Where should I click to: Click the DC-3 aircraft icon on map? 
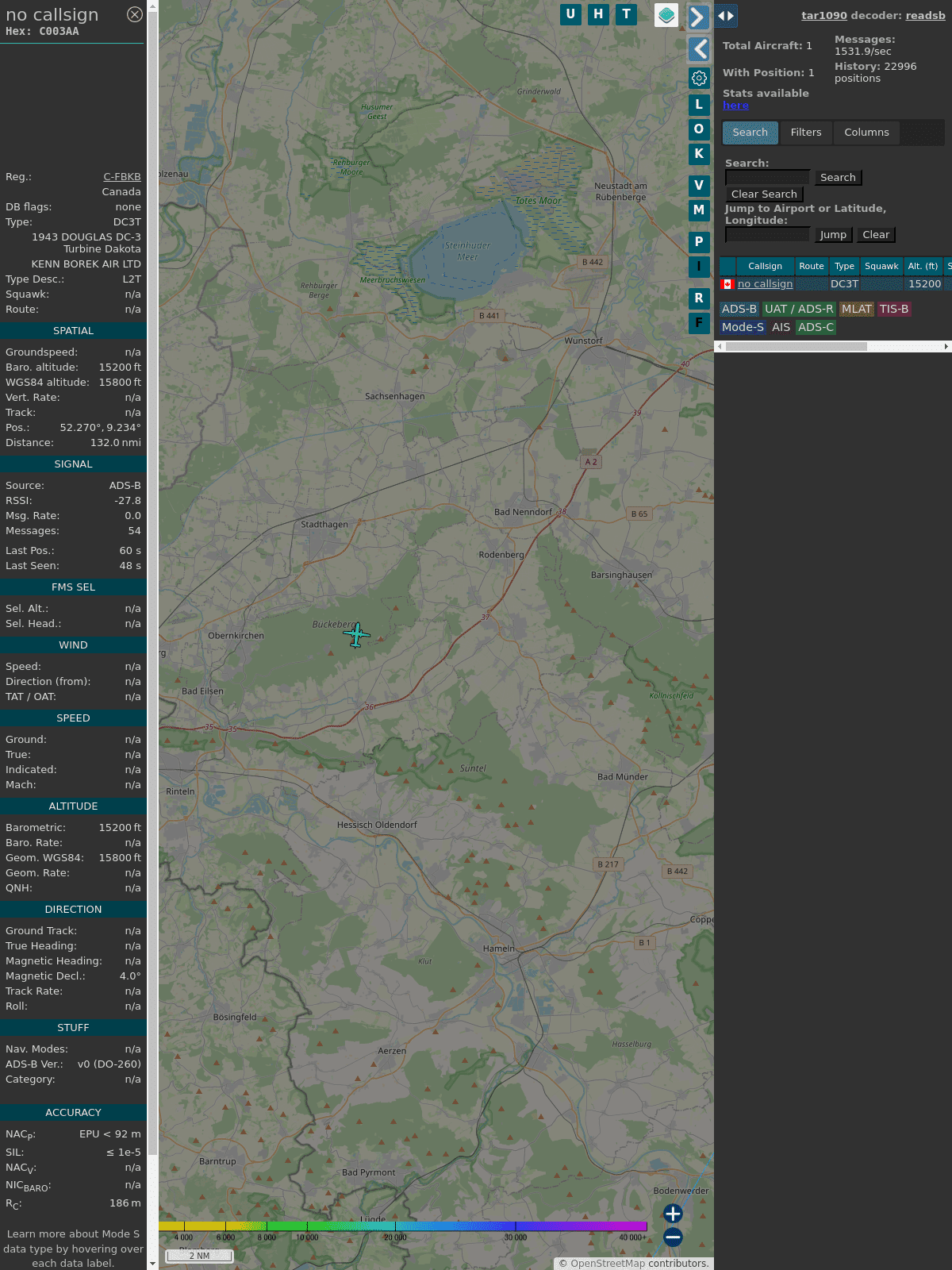tap(356, 634)
